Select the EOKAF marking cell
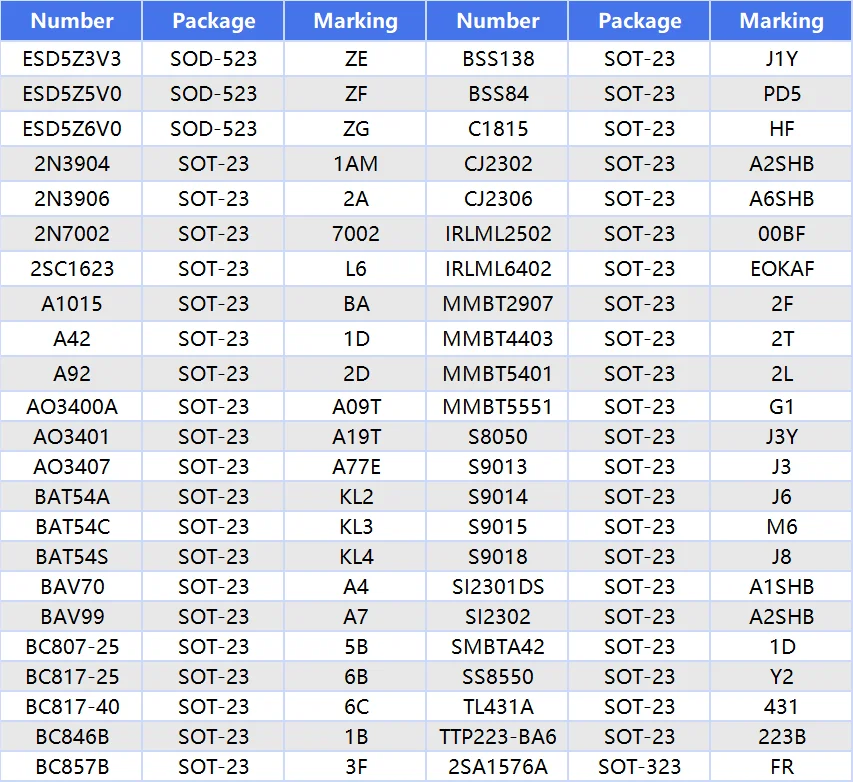 point(781,269)
